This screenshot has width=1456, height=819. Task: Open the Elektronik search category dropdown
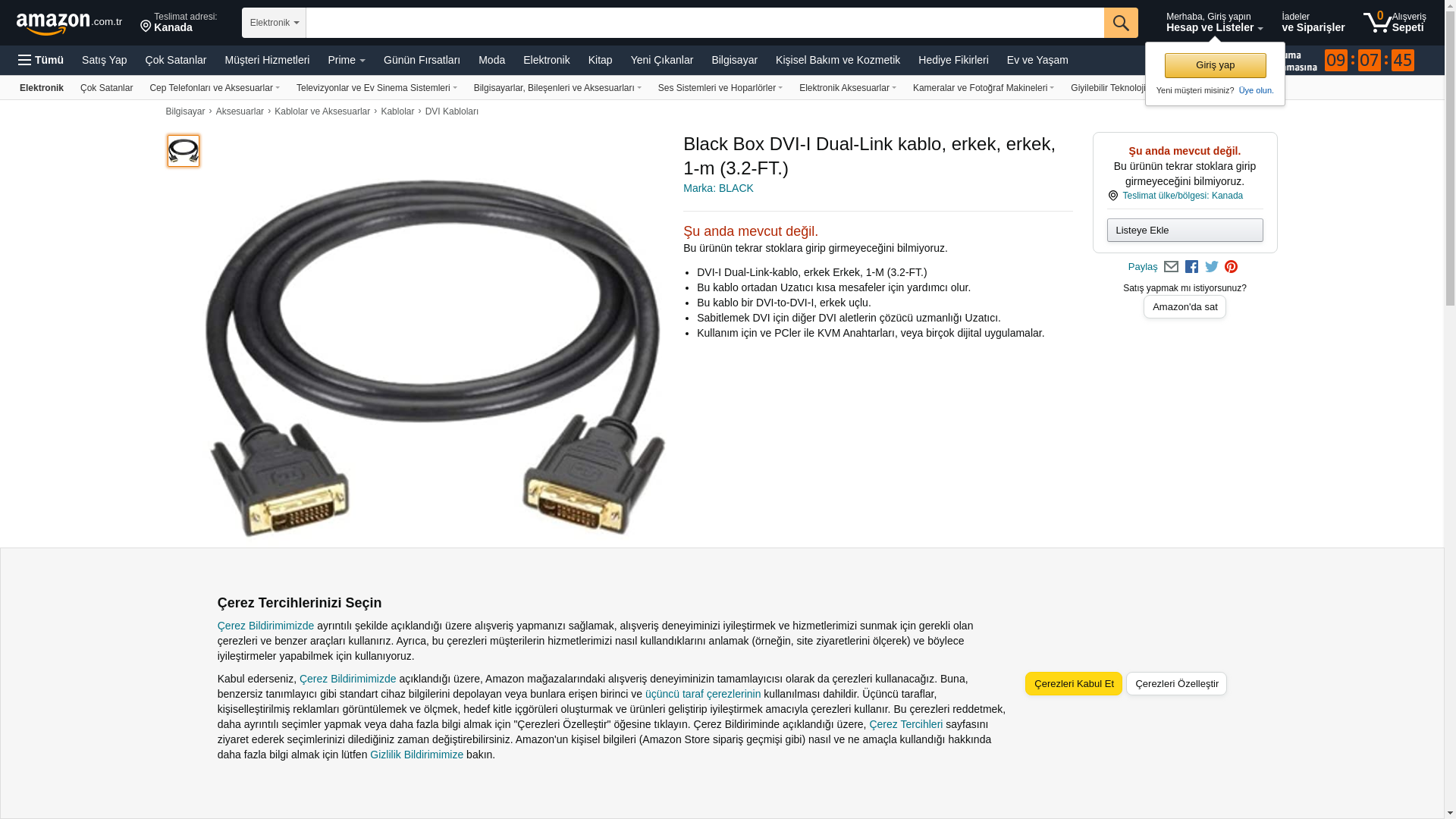point(274,23)
